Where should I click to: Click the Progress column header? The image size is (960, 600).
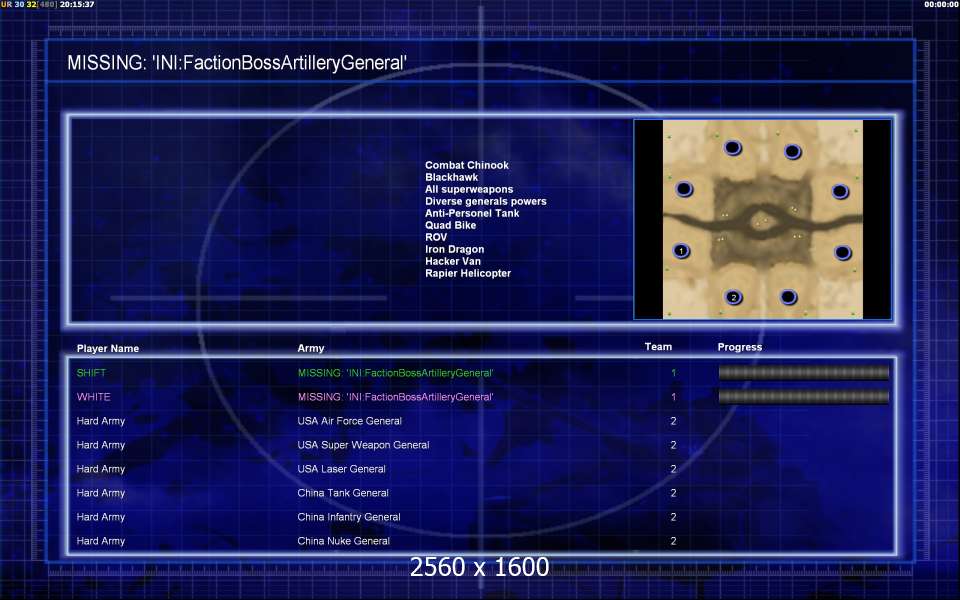click(x=739, y=347)
